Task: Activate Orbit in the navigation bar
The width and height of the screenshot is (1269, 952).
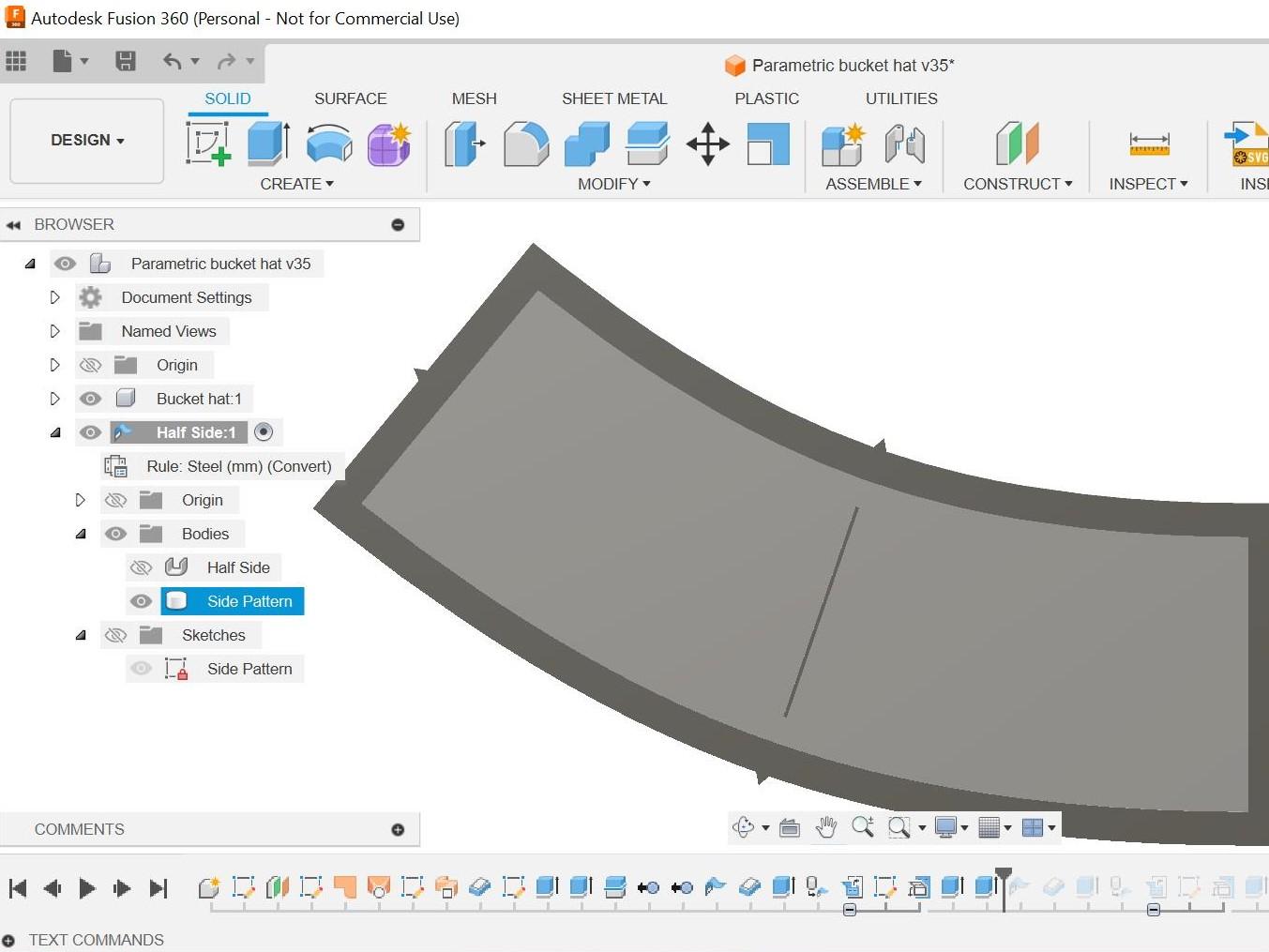Action: (x=744, y=827)
